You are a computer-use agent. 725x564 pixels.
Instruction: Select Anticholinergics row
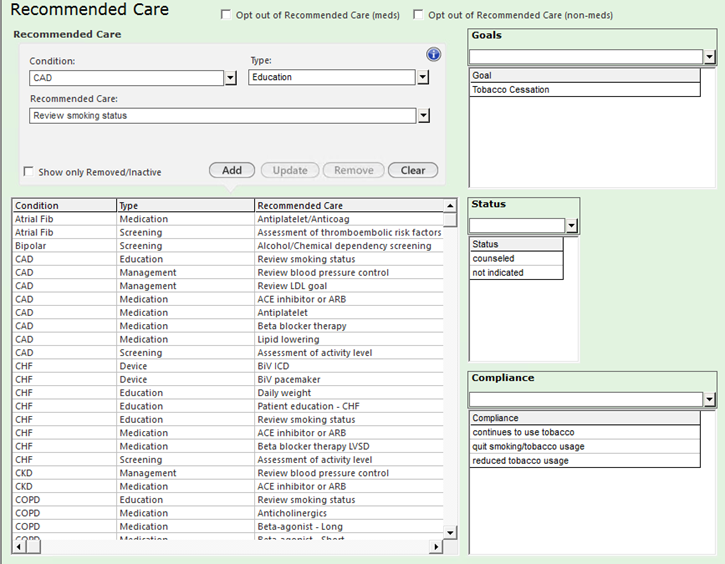[x=228, y=514]
